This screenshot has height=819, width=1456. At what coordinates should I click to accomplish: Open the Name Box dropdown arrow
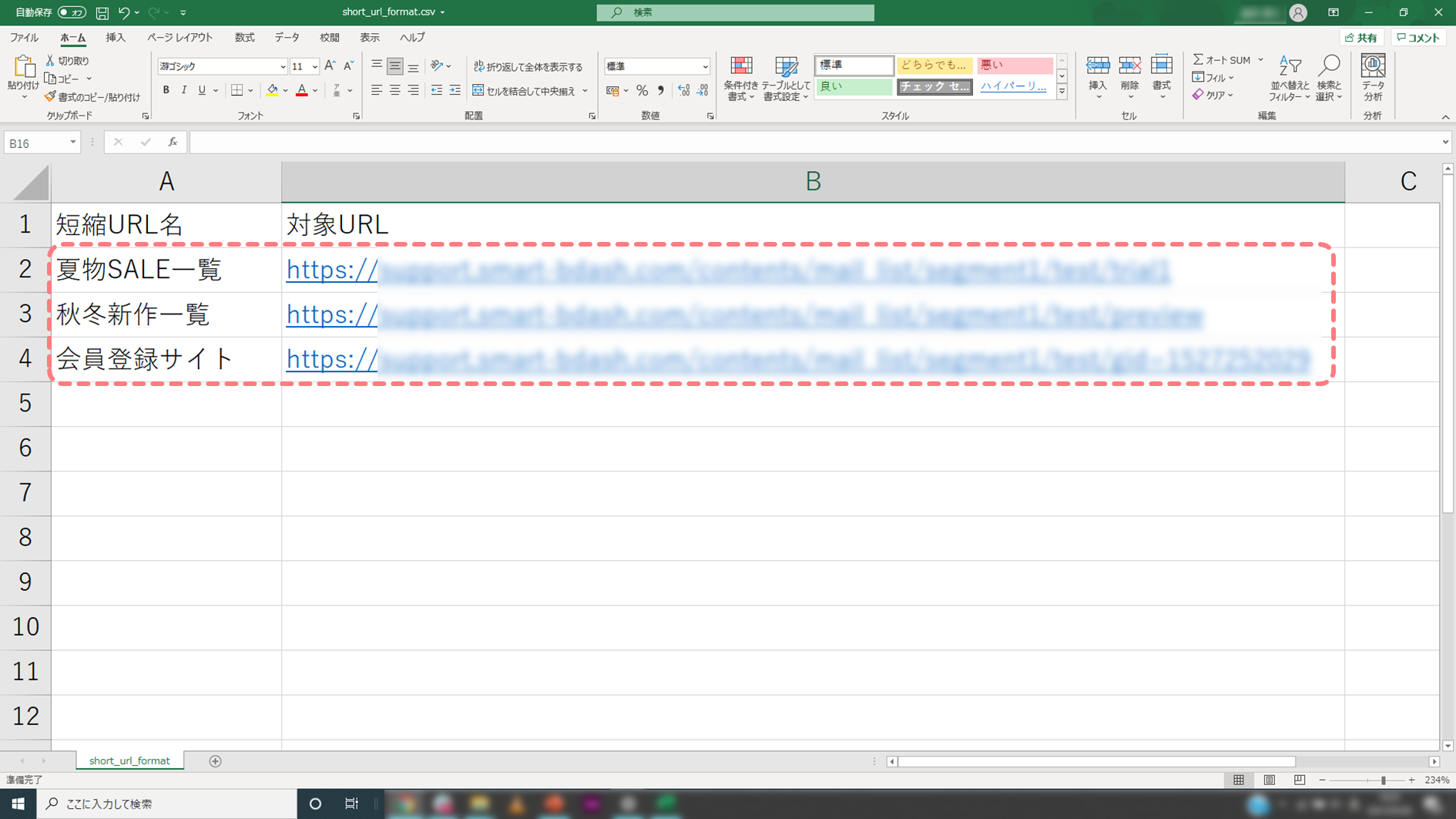pos(72,143)
